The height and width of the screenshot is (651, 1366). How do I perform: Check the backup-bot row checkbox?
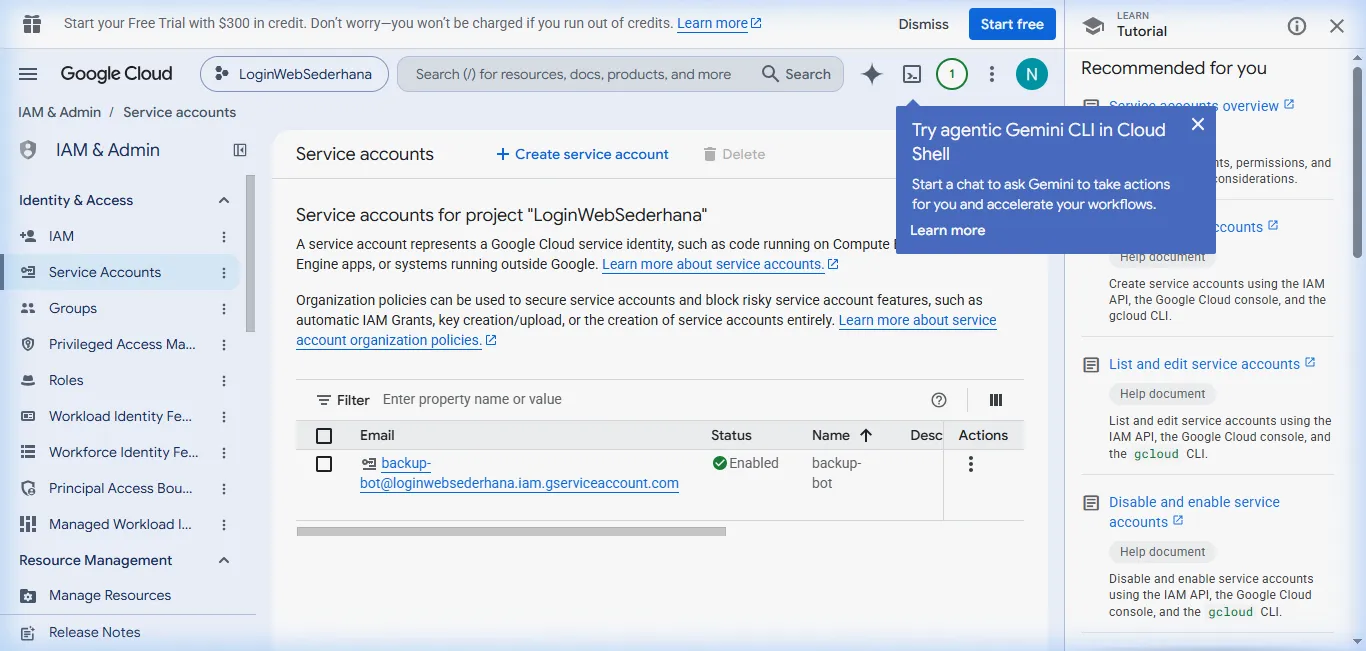[324, 464]
